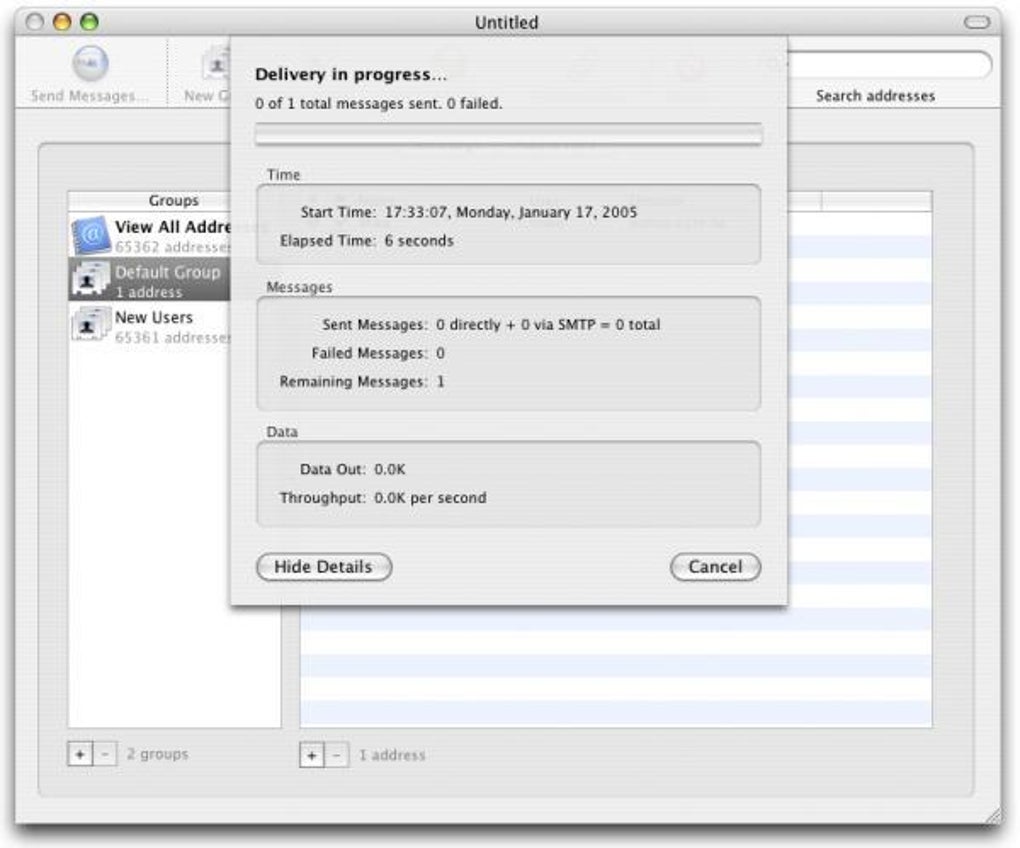Add a new group with plus button

(x=80, y=754)
